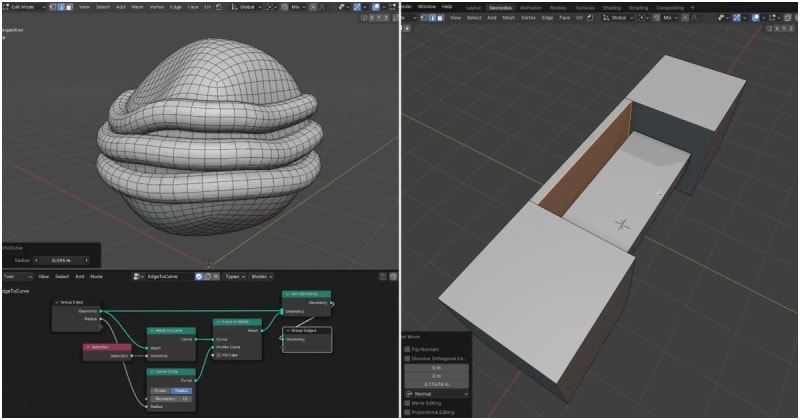Viewport: 800px width, 420px height.
Task: Select face select mode in left viewport
Action: [67, 6]
